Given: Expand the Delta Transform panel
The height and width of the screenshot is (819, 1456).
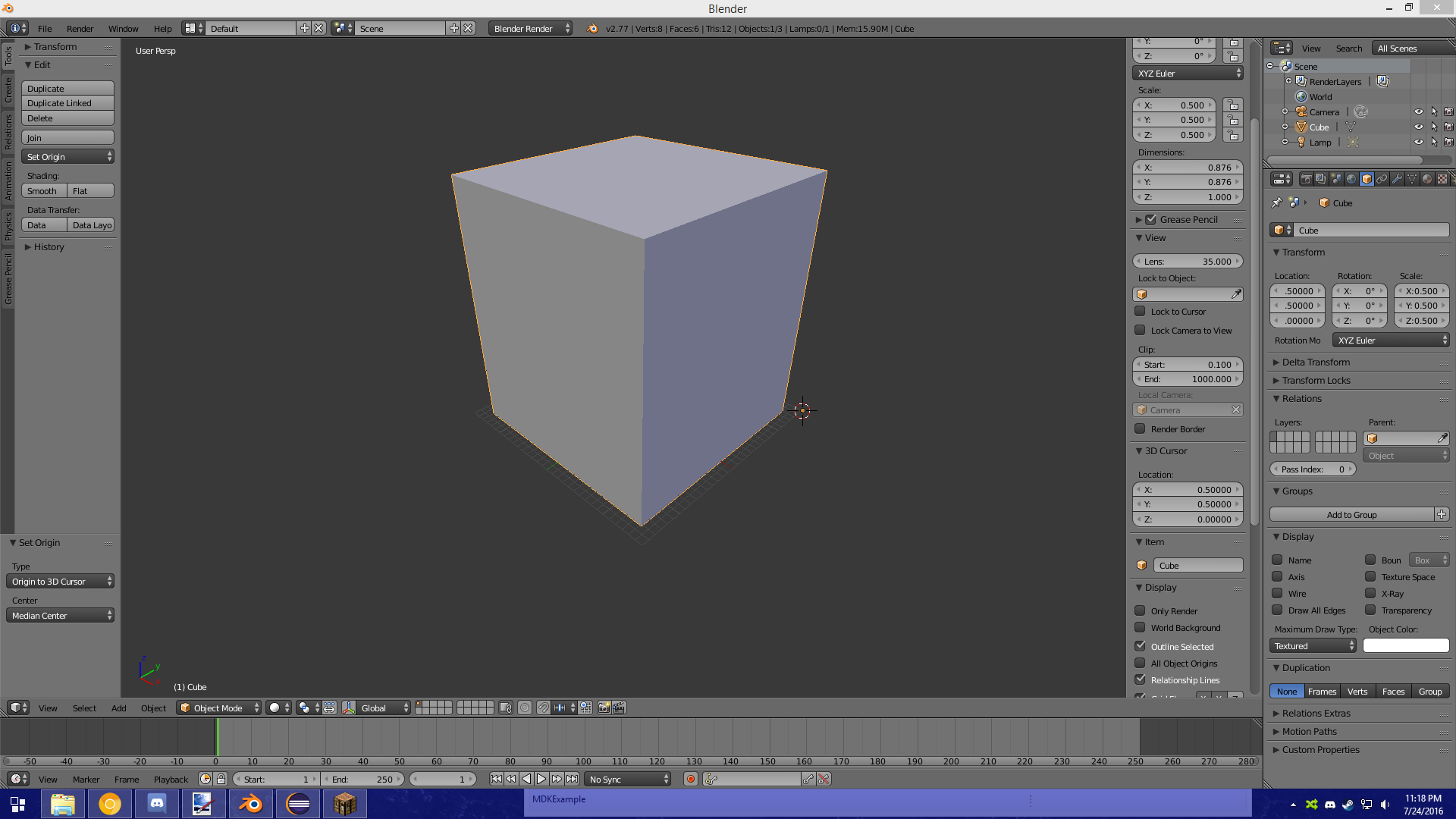Looking at the screenshot, I should click(x=1316, y=362).
